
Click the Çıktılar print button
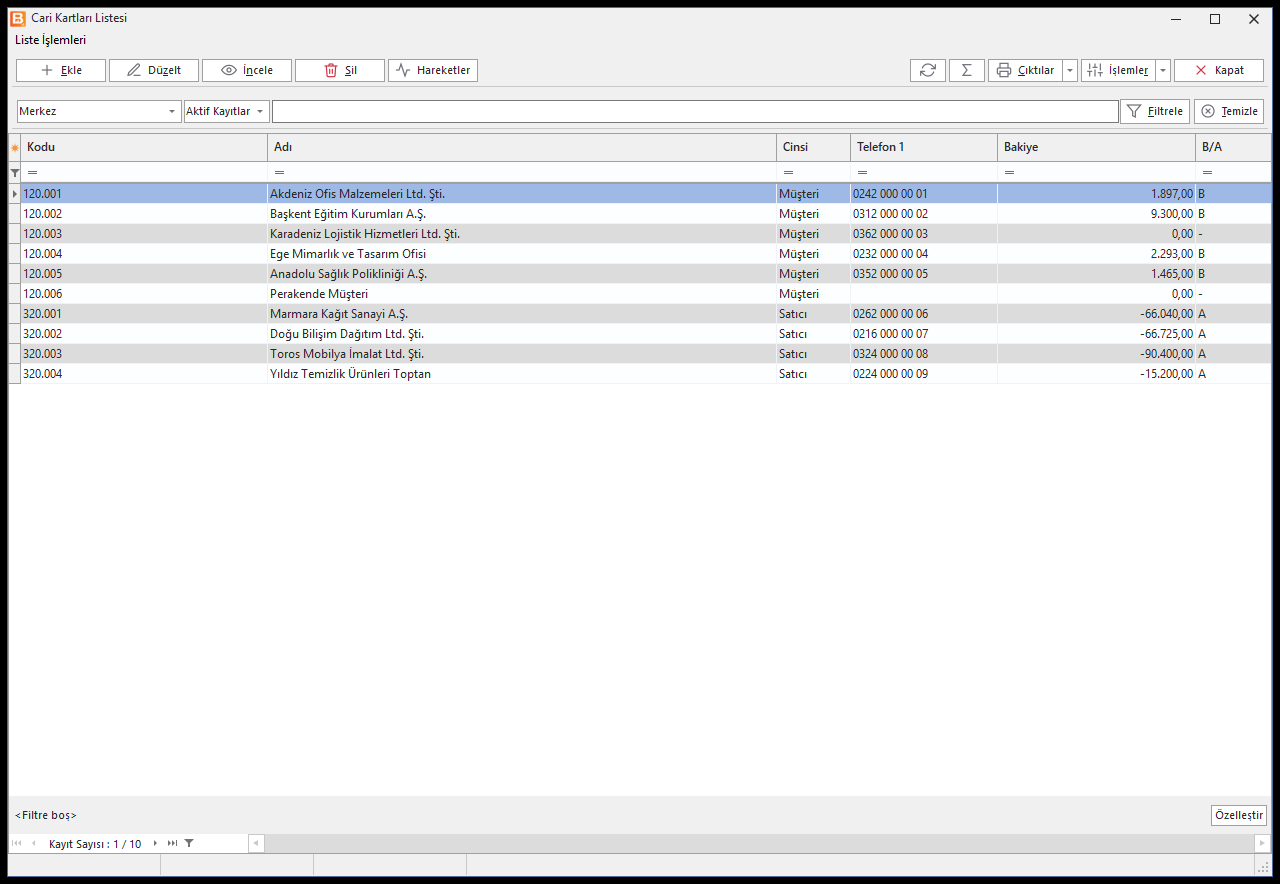[x=1025, y=70]
